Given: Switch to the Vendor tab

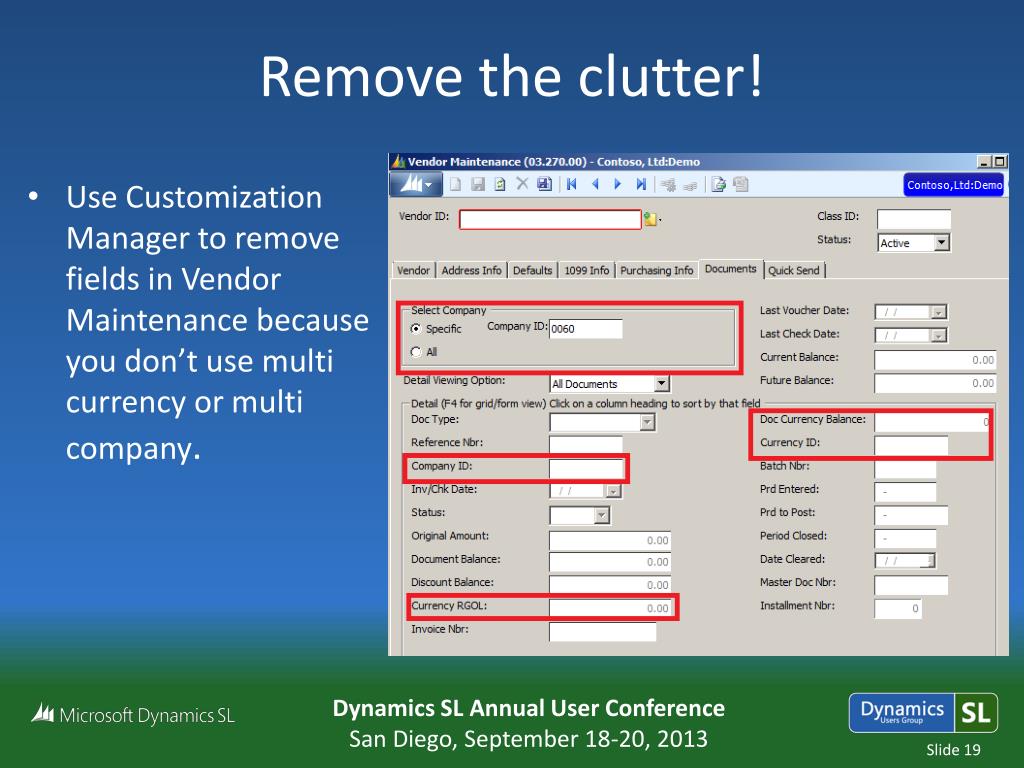Looking at the screenshot, I should (x=413, y=270).
